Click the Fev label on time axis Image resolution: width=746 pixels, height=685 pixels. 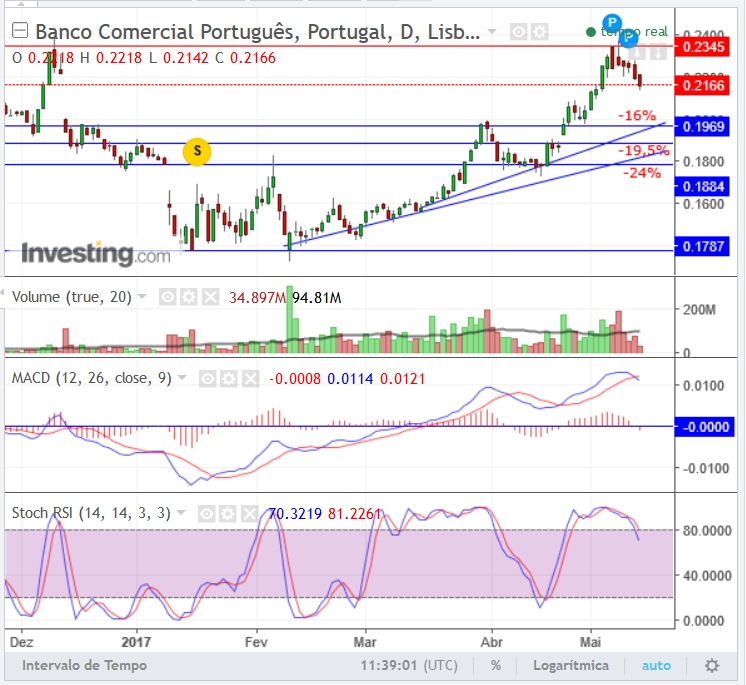click(256, 642)
